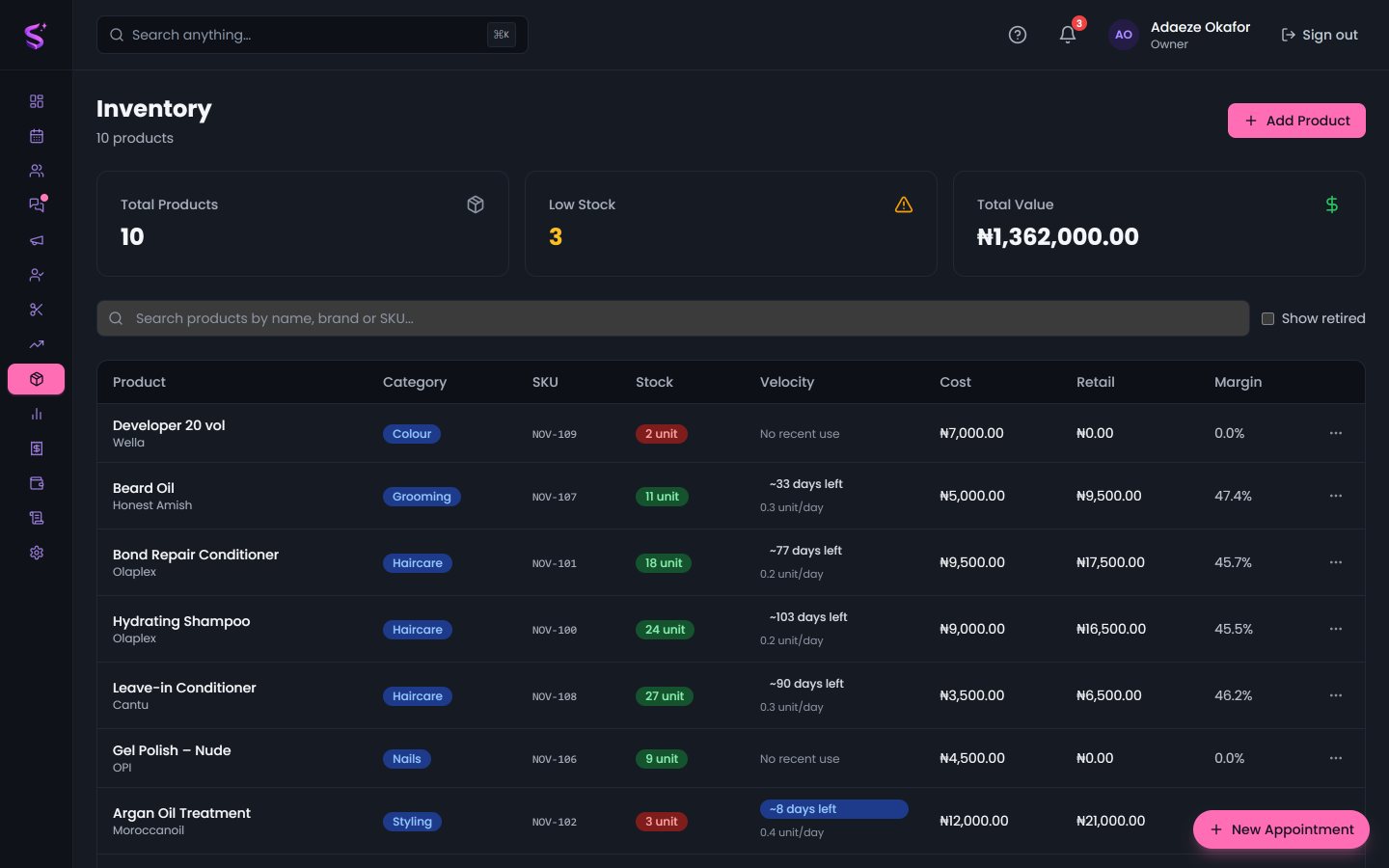Open the megaphone marketing icon in sidebar
This screenshot has height=868, width=1389.
37,240
